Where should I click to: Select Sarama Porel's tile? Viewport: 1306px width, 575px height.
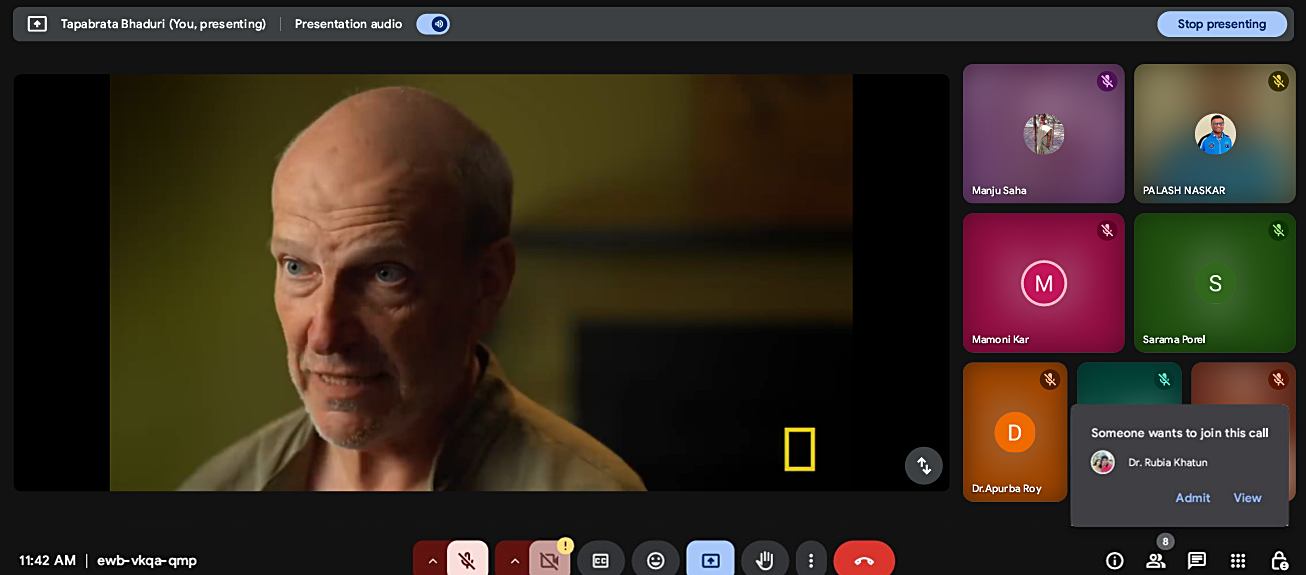pyautogui.click(x=1215, y=283)
